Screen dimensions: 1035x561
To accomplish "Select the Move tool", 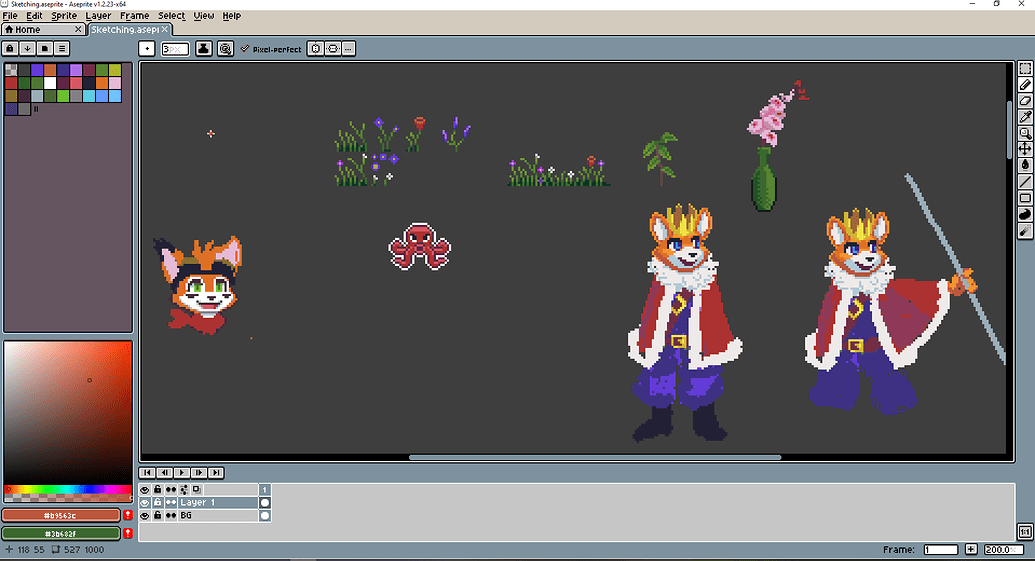I will (1025, 150).
